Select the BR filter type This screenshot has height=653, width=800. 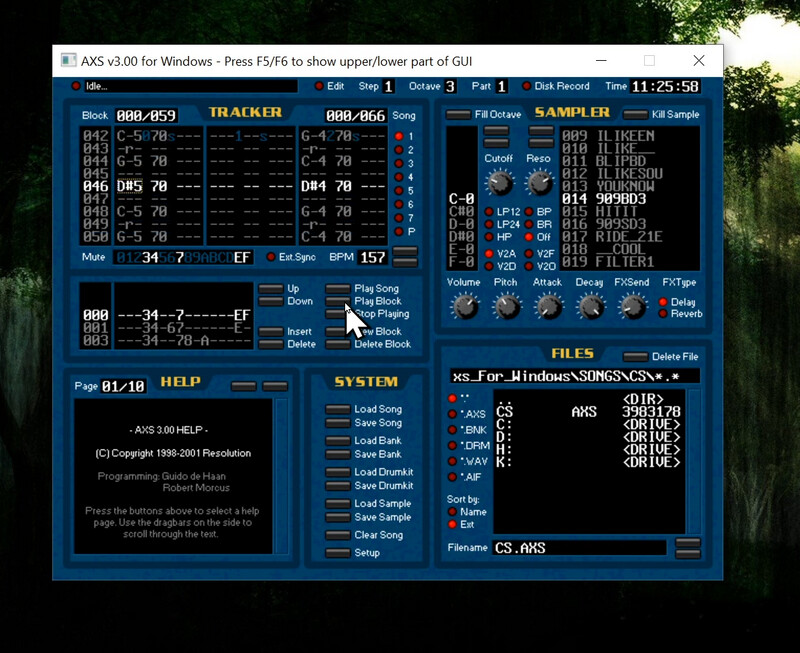pos(529,224)
